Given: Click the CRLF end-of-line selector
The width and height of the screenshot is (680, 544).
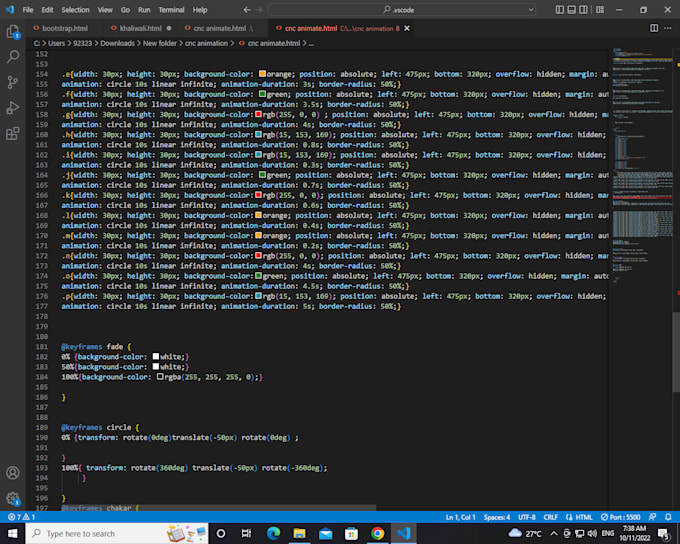Looking at the screenshot, I should click(552, 517).
